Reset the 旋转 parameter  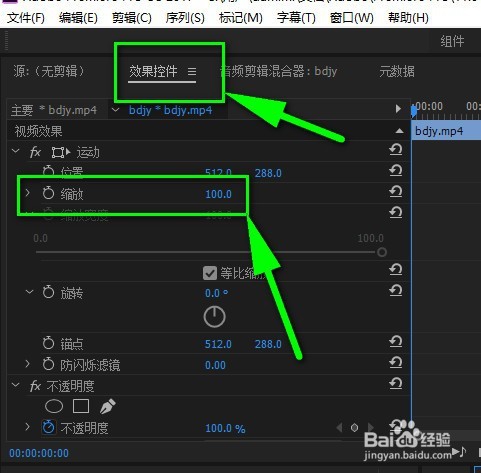[x=396, y=291]
